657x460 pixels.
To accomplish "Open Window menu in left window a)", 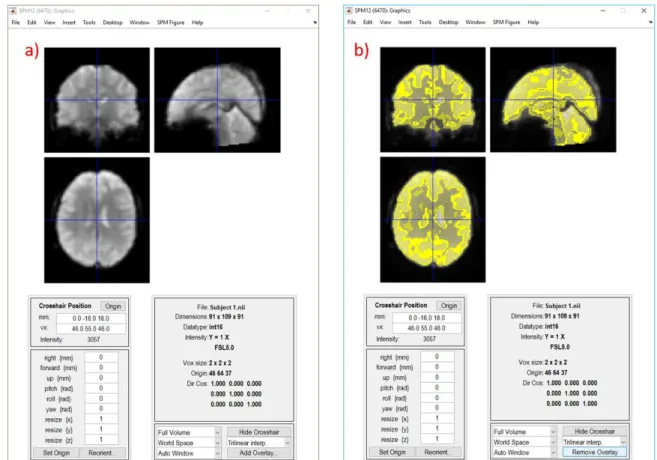I will (140, 23).
